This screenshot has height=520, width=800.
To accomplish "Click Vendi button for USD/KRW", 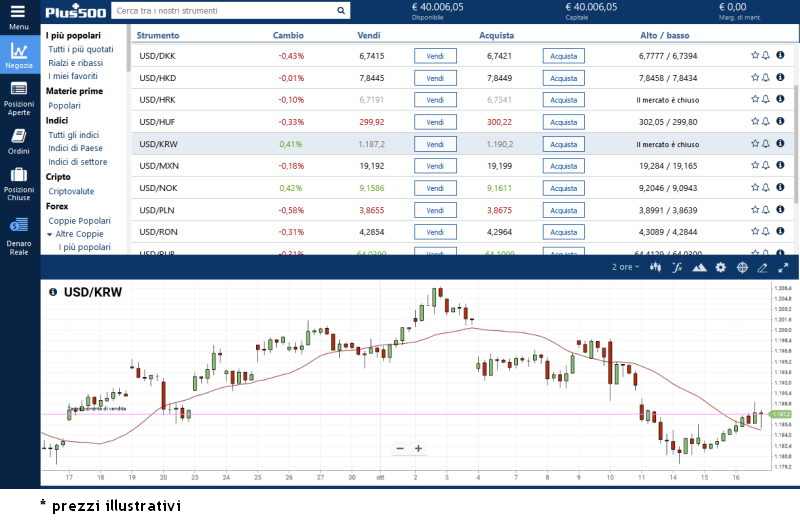I will click(435, 144).
